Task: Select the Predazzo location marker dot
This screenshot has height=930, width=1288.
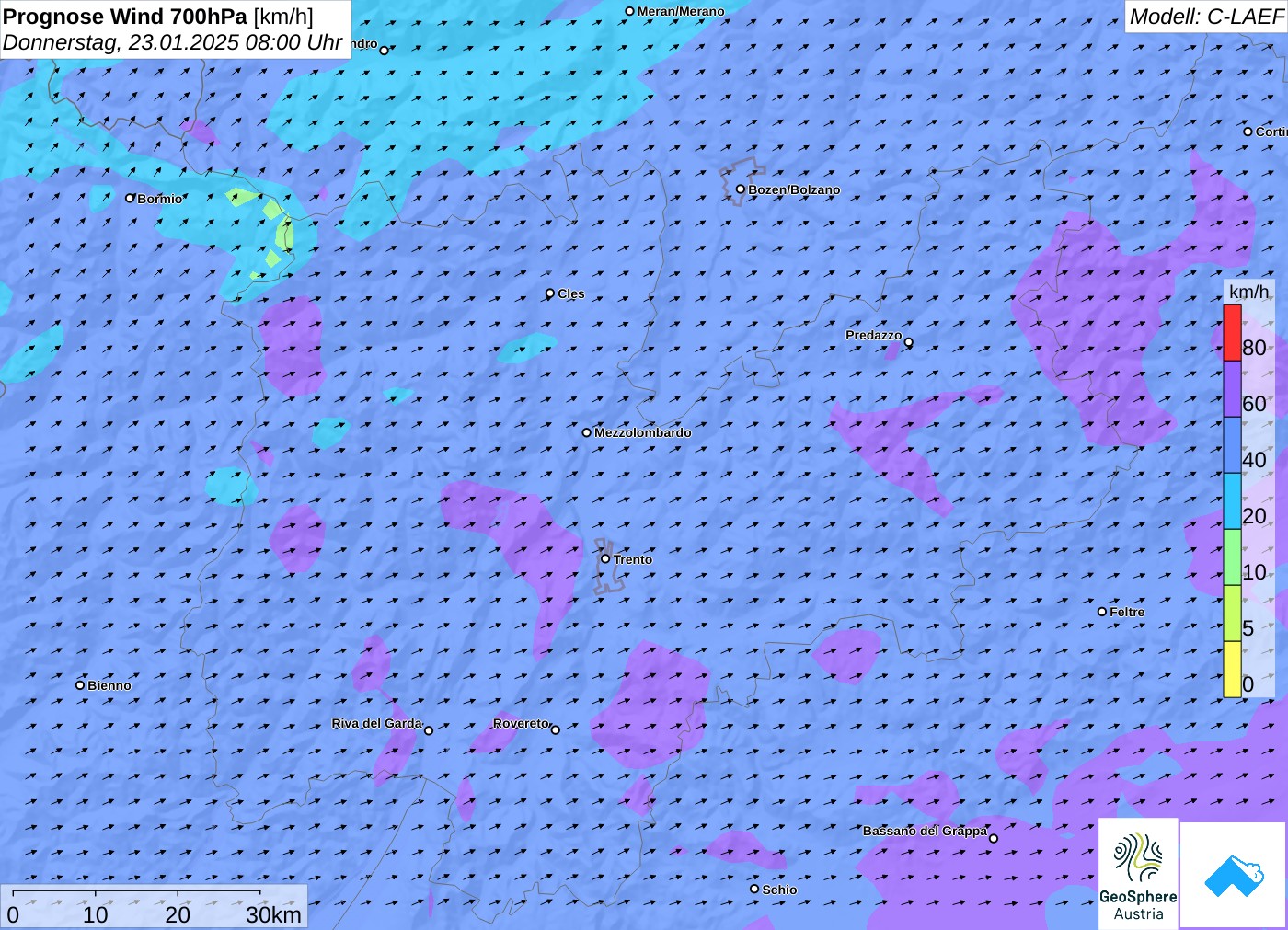Action: click(x=909, y=342)
